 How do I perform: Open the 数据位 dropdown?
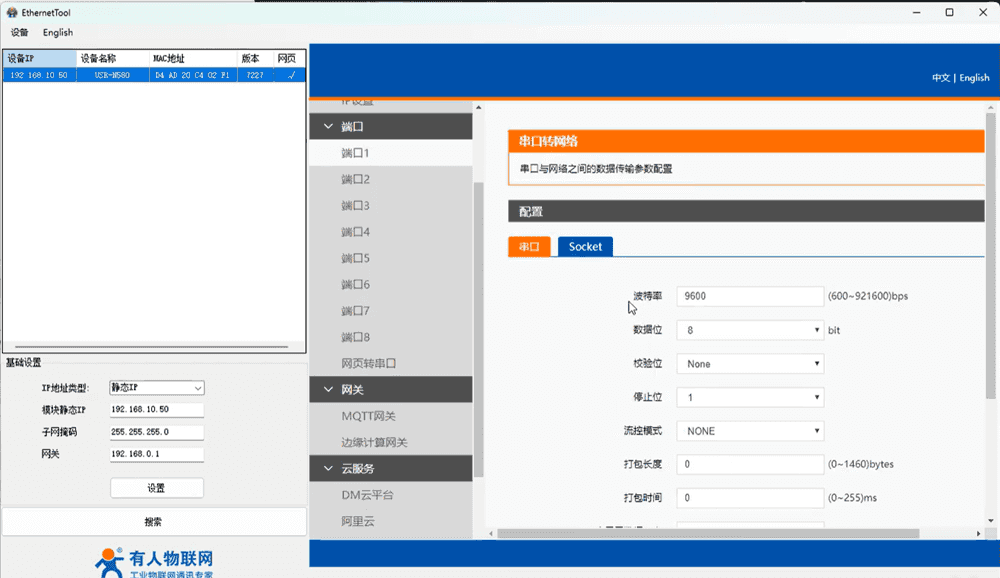tap(750, 330)
